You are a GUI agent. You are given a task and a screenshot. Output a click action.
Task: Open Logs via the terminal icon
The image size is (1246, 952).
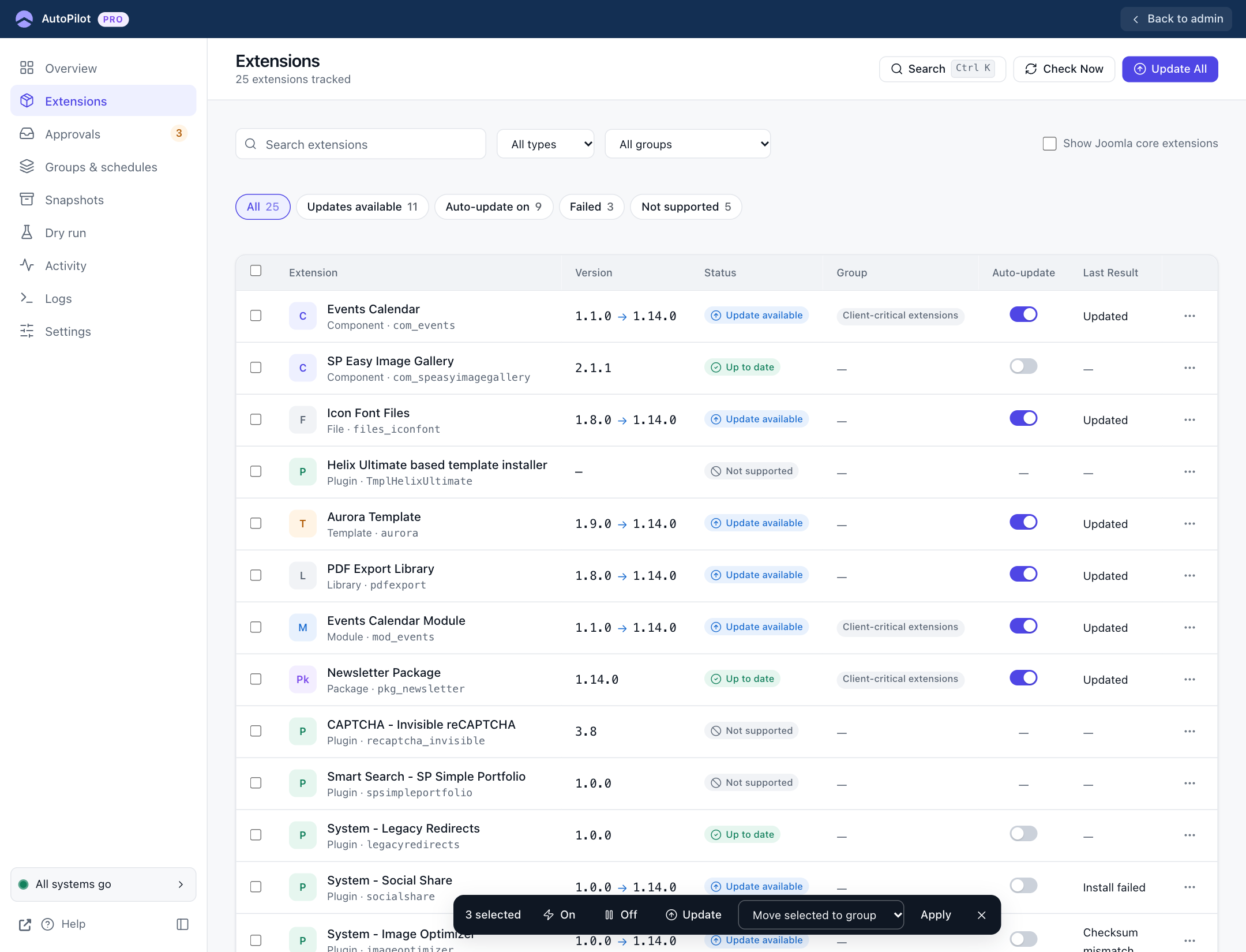[27, 298]
